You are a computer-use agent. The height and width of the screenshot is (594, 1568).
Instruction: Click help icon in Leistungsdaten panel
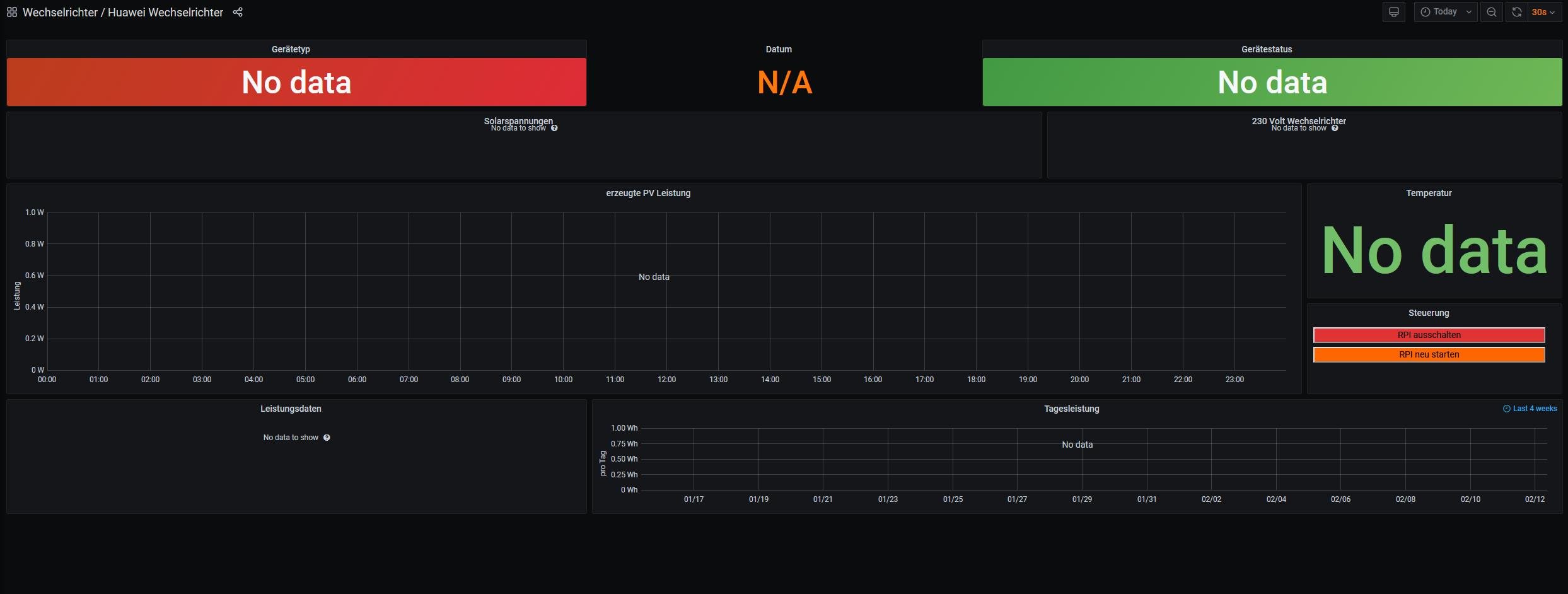[327, 438]
